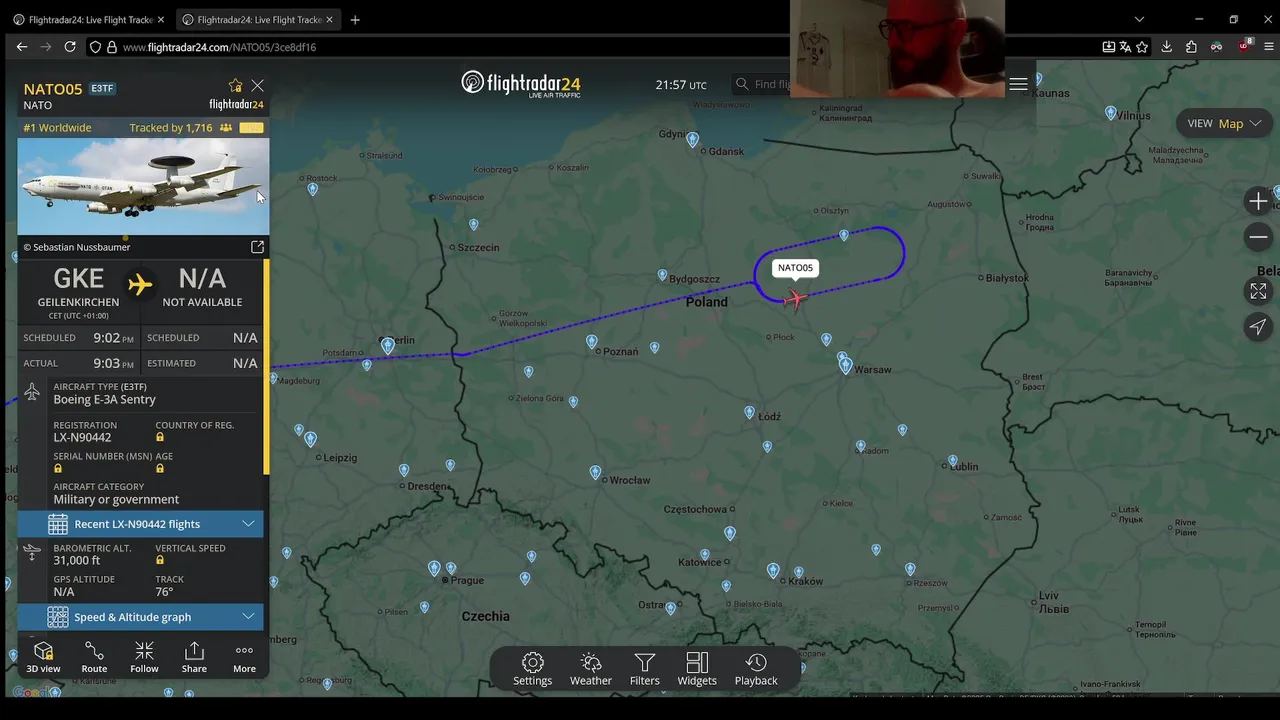Image resolution: width=1280 pixels, height=720 pixels.
Task: Open the VIEW Map dropdown
Action: [1225, 123]
